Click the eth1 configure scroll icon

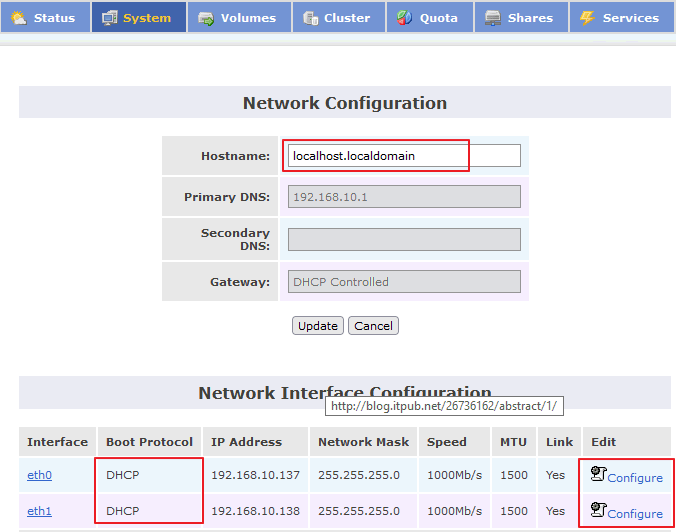598,510
